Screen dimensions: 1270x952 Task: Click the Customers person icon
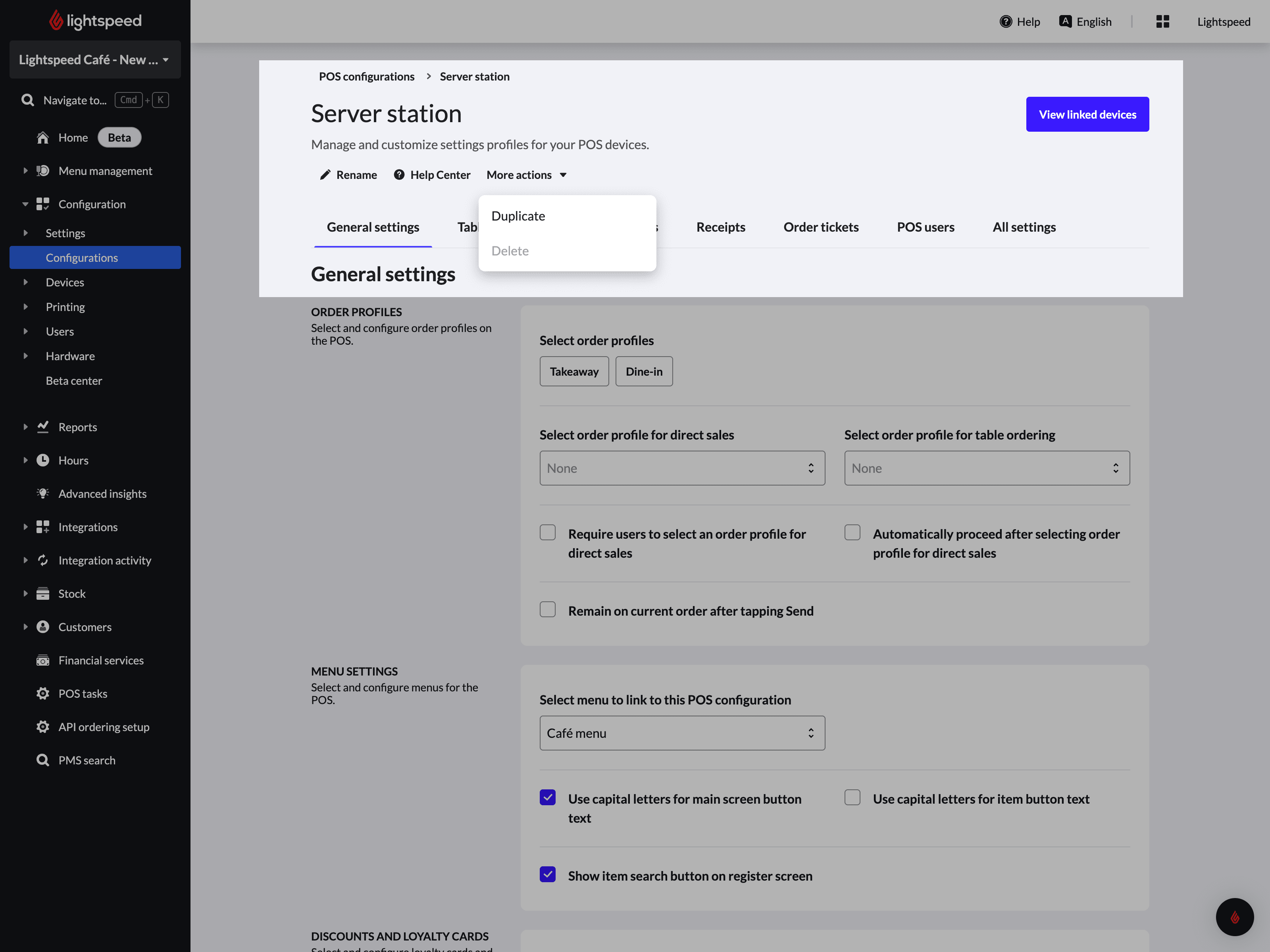(x=43, y=627)
